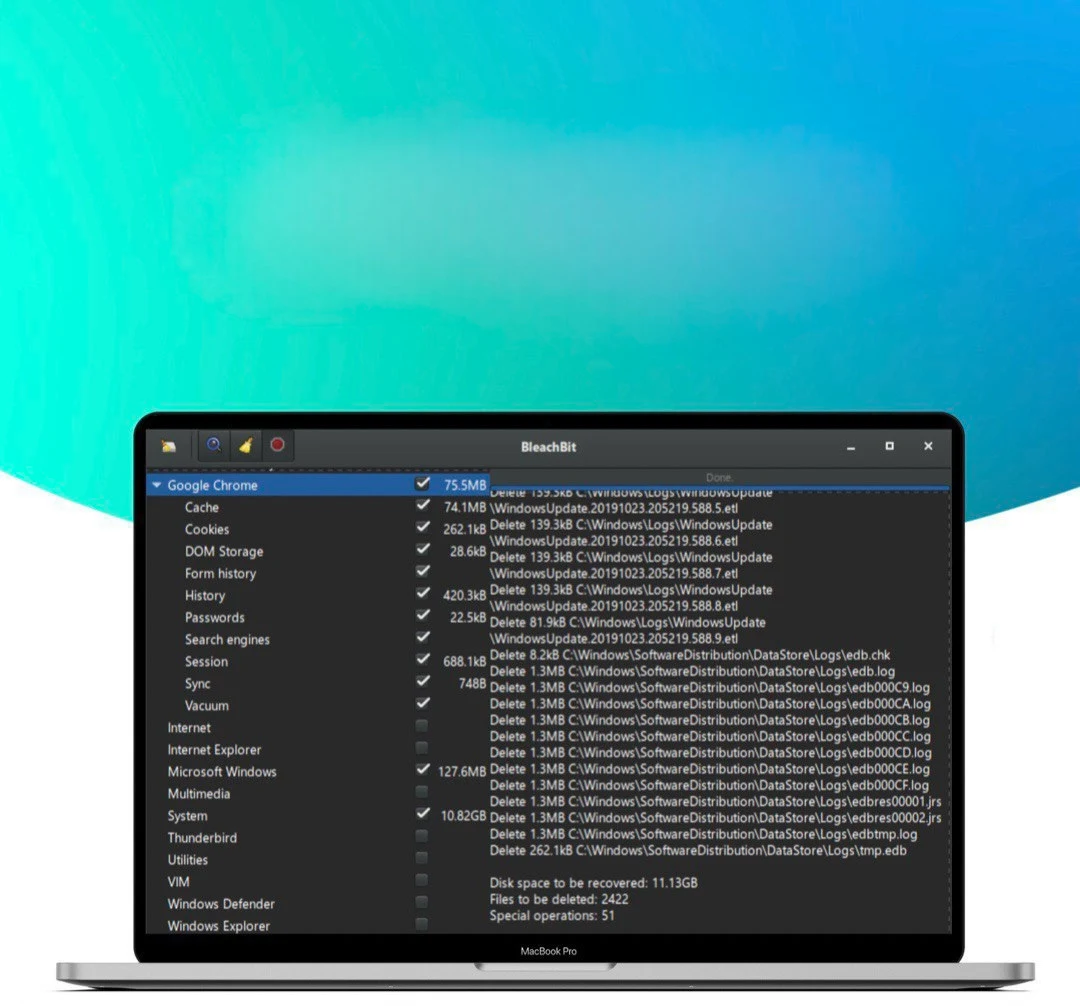Select the Thunderbird tree item

(x=202, y=838)
